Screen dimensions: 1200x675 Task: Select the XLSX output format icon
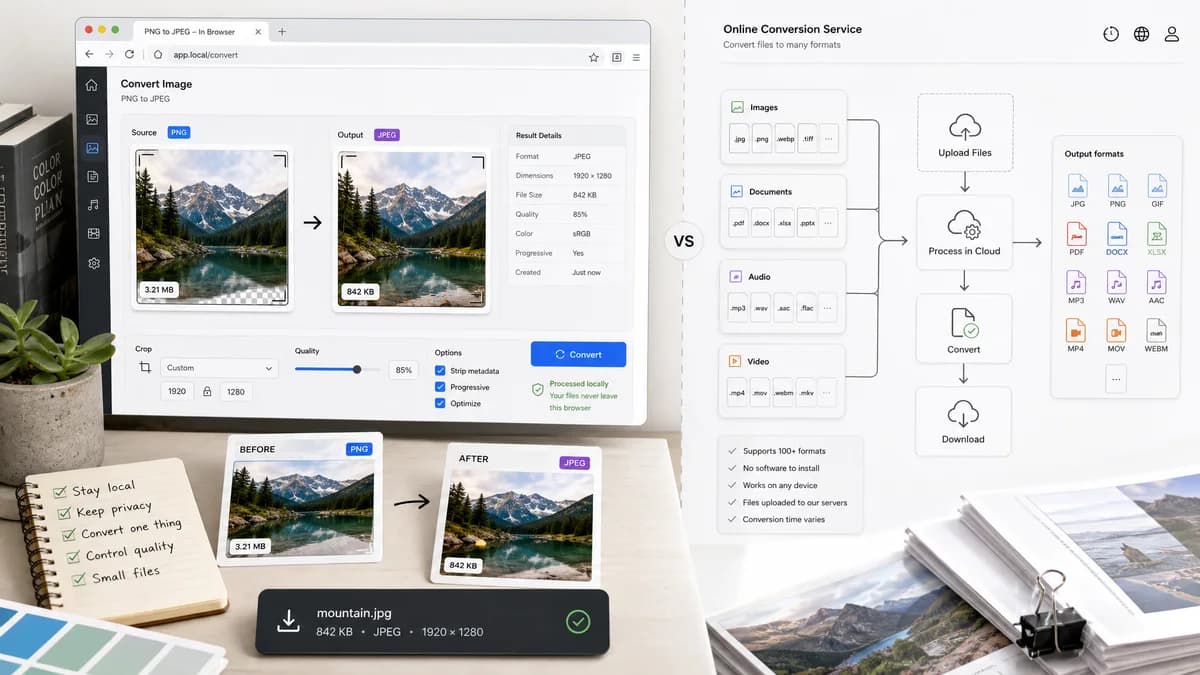[x=1156, y=234]
